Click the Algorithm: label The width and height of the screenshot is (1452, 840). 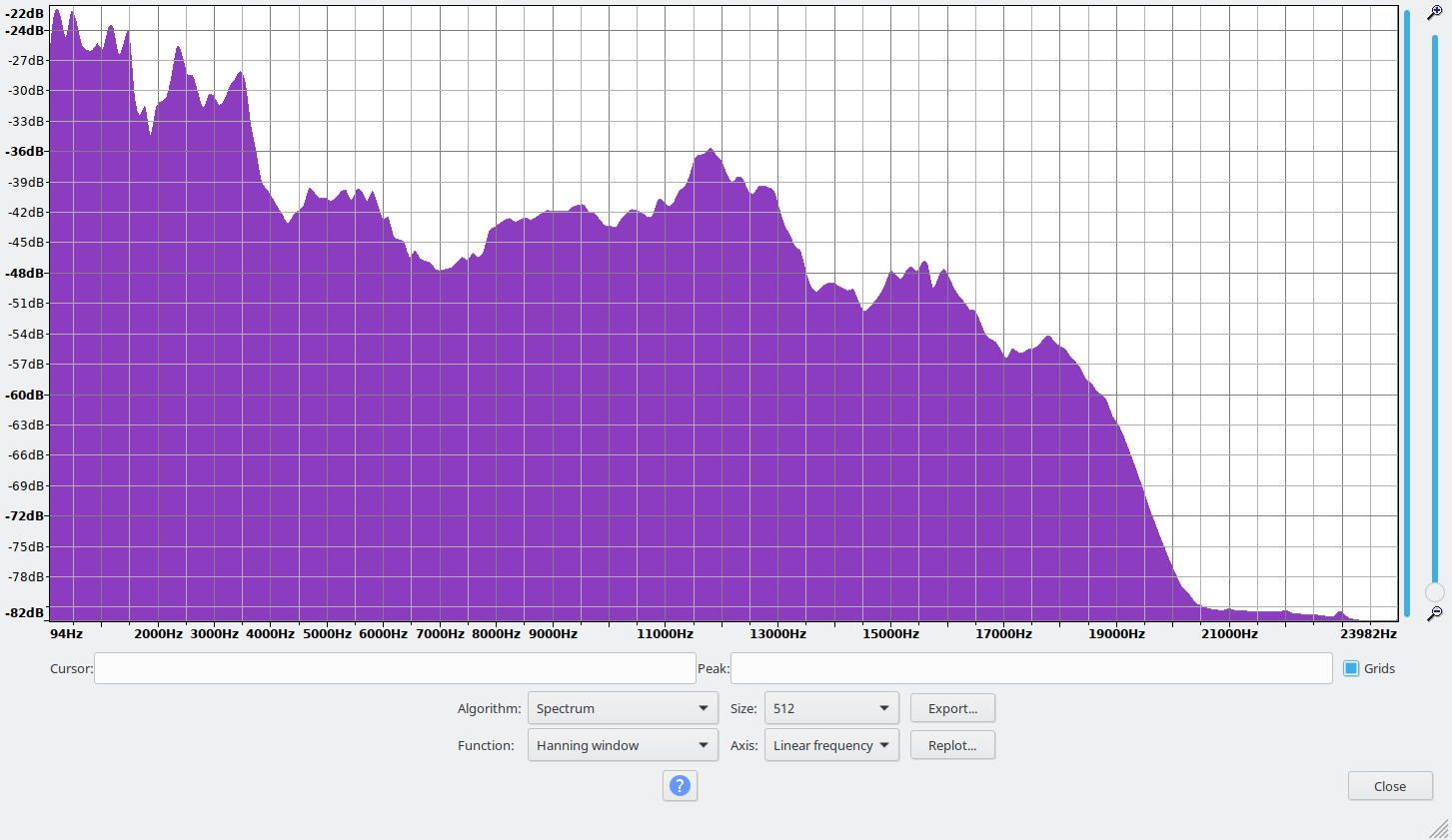coord(489,708)
